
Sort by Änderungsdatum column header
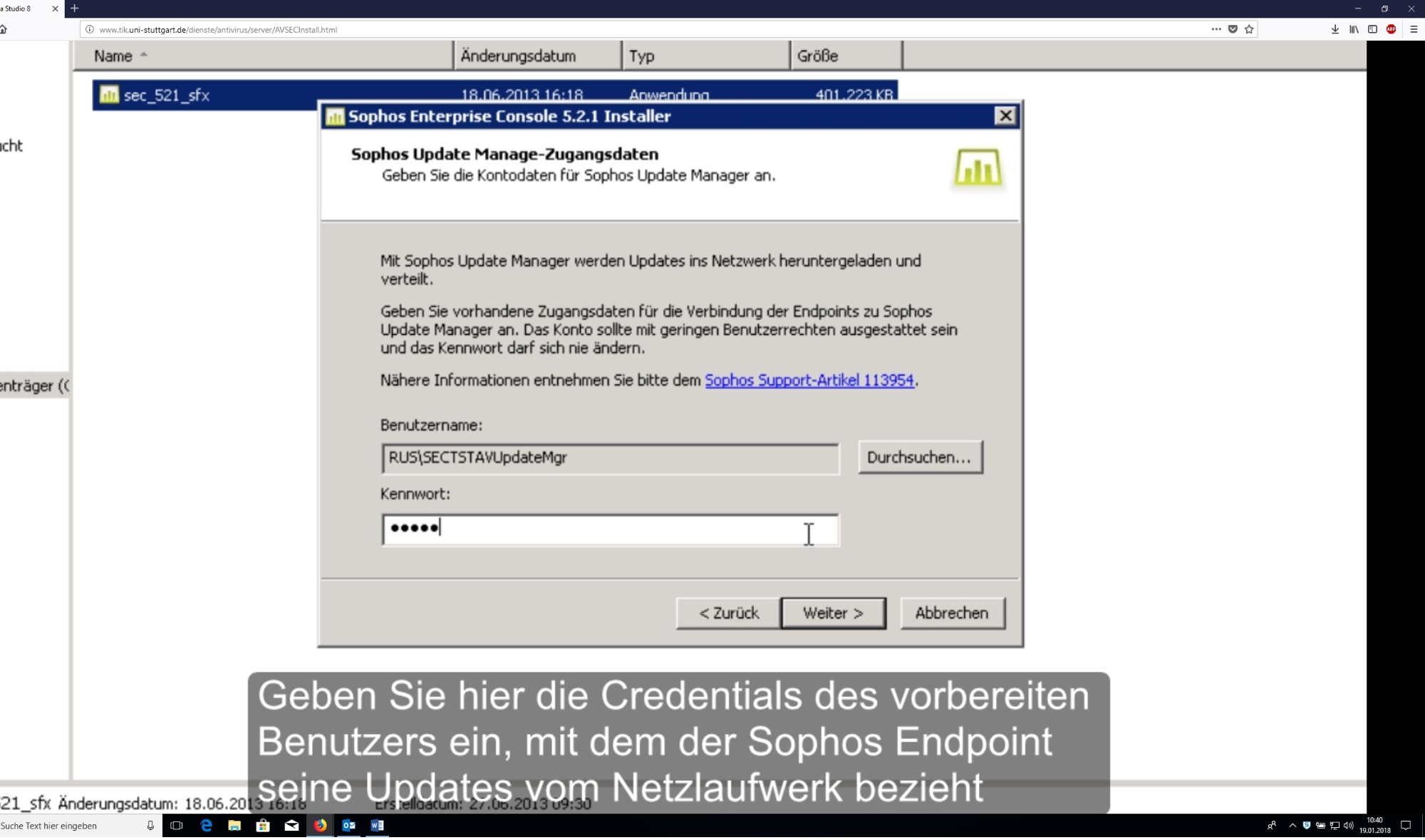(x=537, y=56)
